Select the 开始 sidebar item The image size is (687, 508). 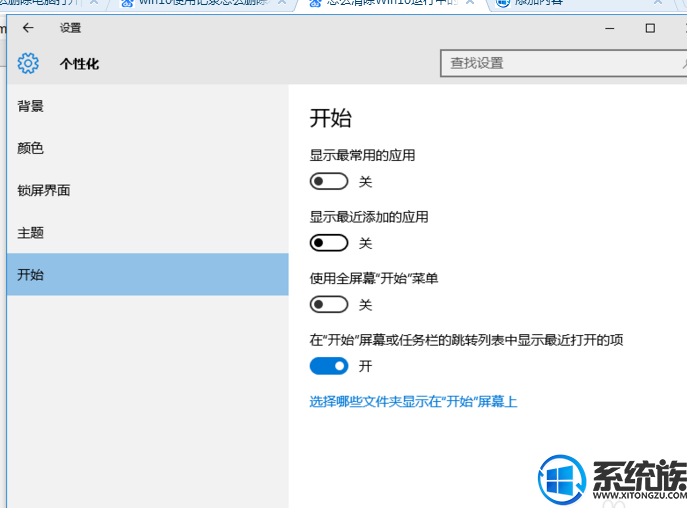click(148, 274)
